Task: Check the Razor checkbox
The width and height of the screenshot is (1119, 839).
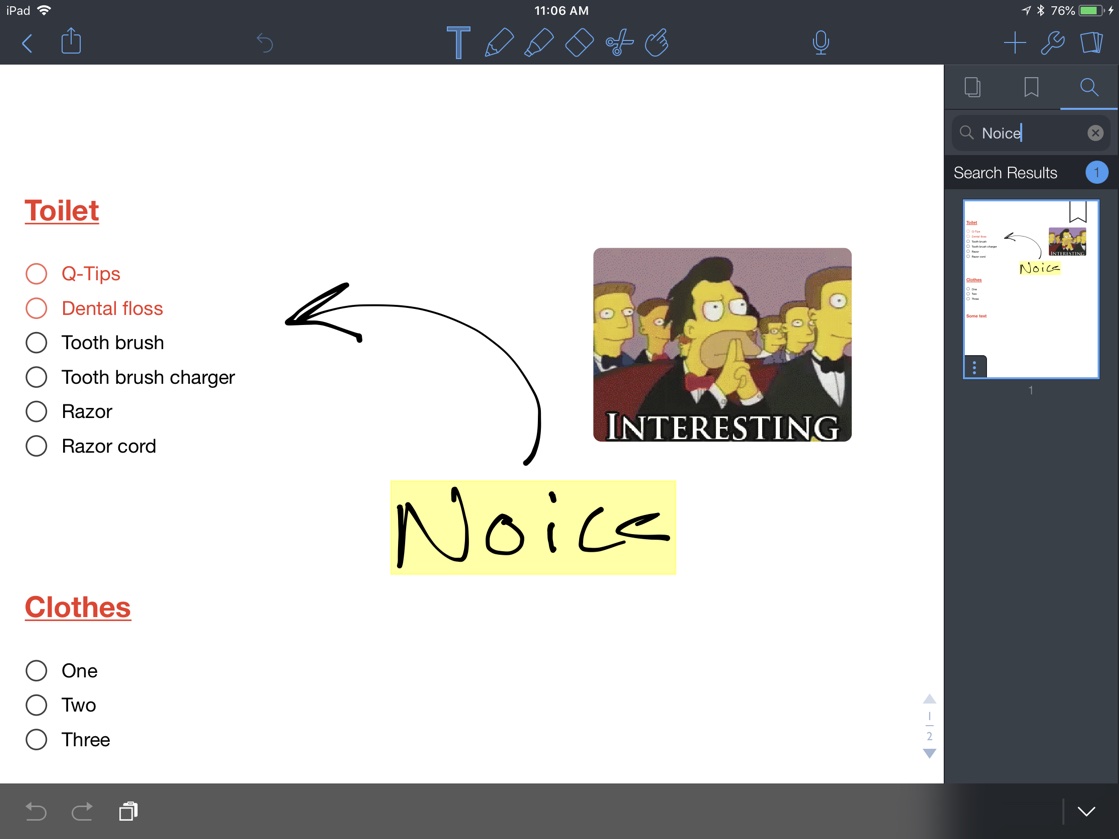Action: pyautogui.click(x=36, y=412)
